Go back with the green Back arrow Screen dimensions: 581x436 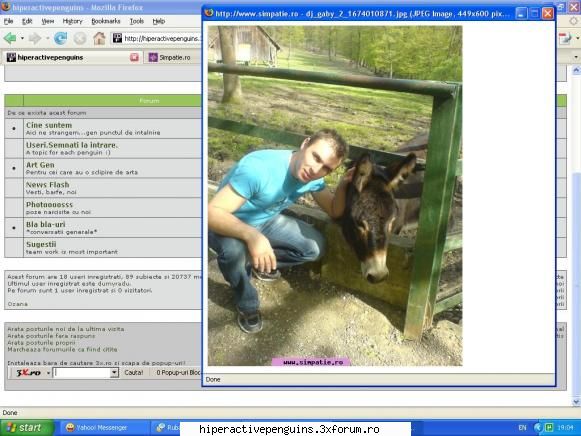click(x=10, y=38)
